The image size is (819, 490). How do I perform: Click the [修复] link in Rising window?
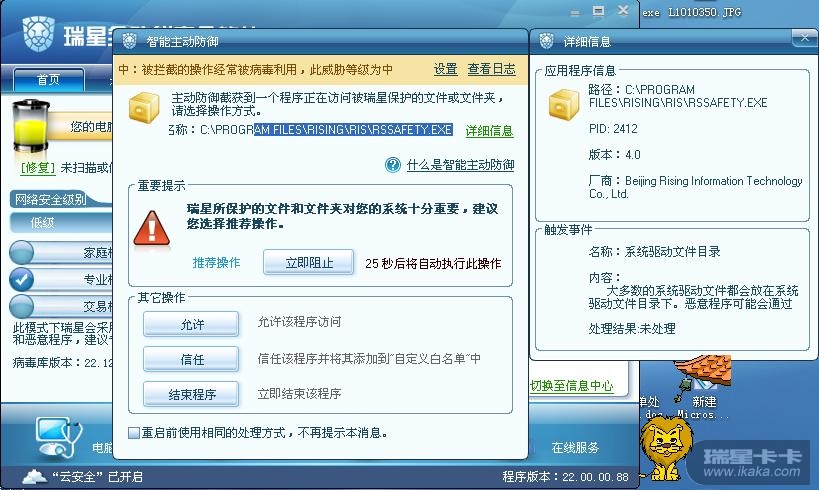point(38,168)
